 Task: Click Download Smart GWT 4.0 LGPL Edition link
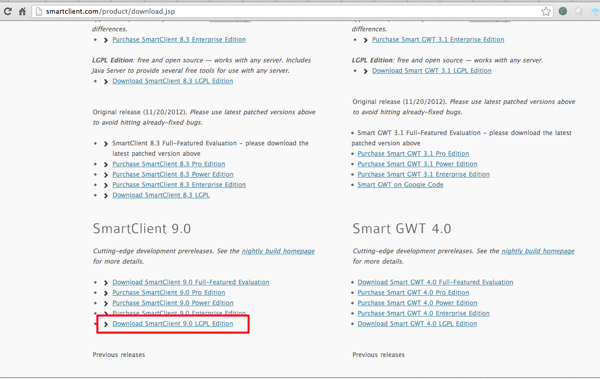417,323
